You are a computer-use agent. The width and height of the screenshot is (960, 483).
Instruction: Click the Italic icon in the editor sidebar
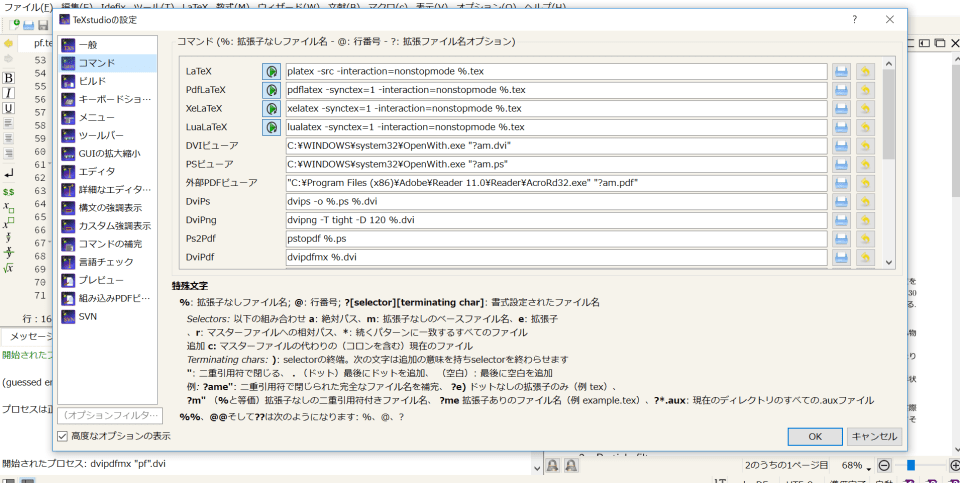point(9,93)
